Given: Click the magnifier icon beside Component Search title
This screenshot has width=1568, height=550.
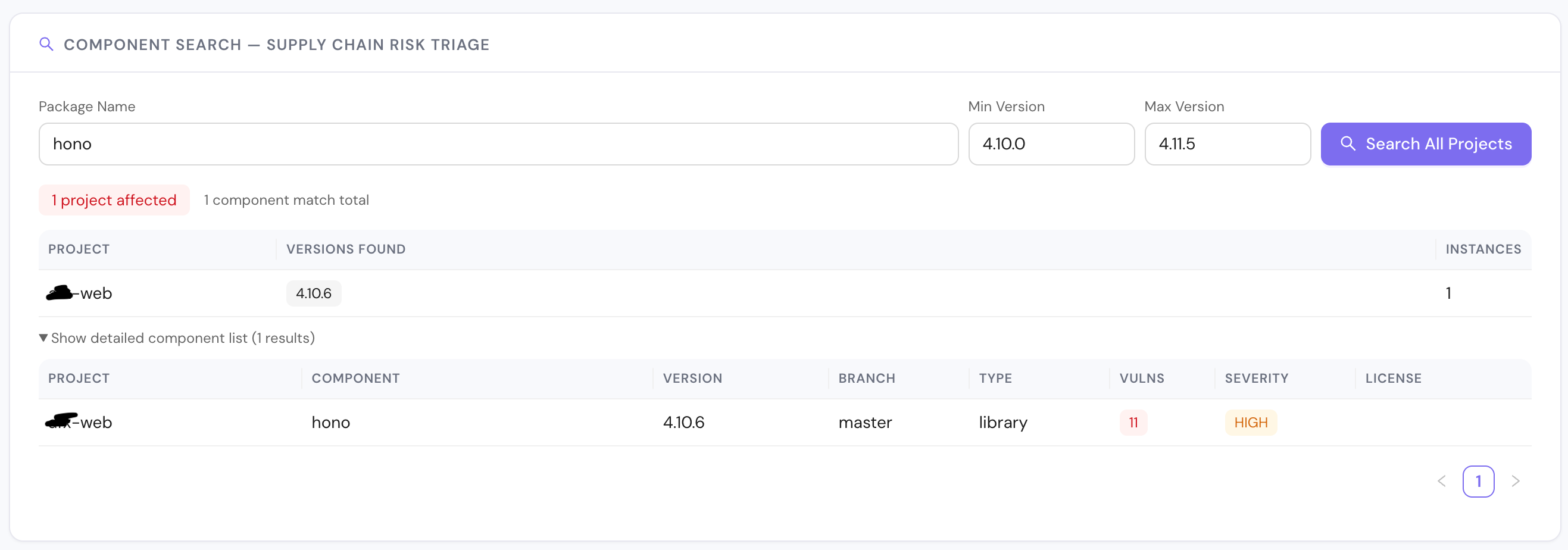Looking at the screenshot, I should pyautogui.click(x=46, y=44).
